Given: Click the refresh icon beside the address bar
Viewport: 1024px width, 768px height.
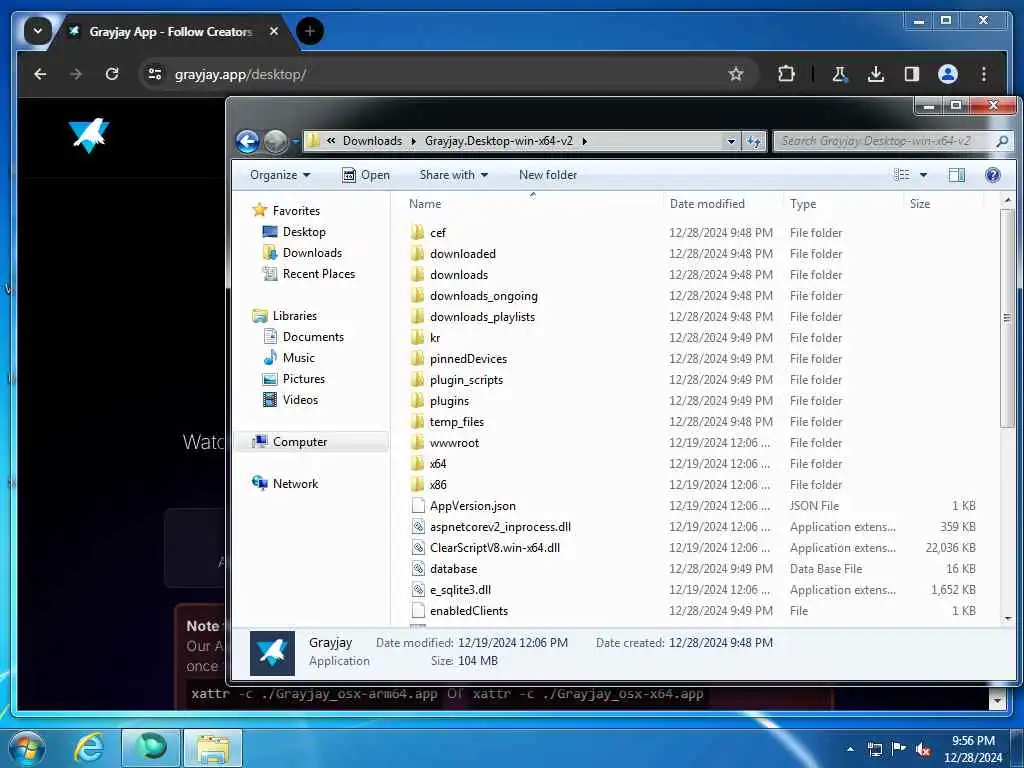Looking at the screenshot, I should click(754, 141).
